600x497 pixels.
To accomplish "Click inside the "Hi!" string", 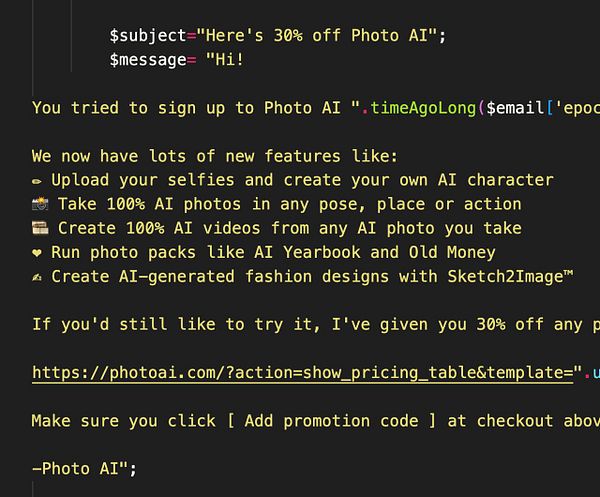I will click(x=224, y=60).
